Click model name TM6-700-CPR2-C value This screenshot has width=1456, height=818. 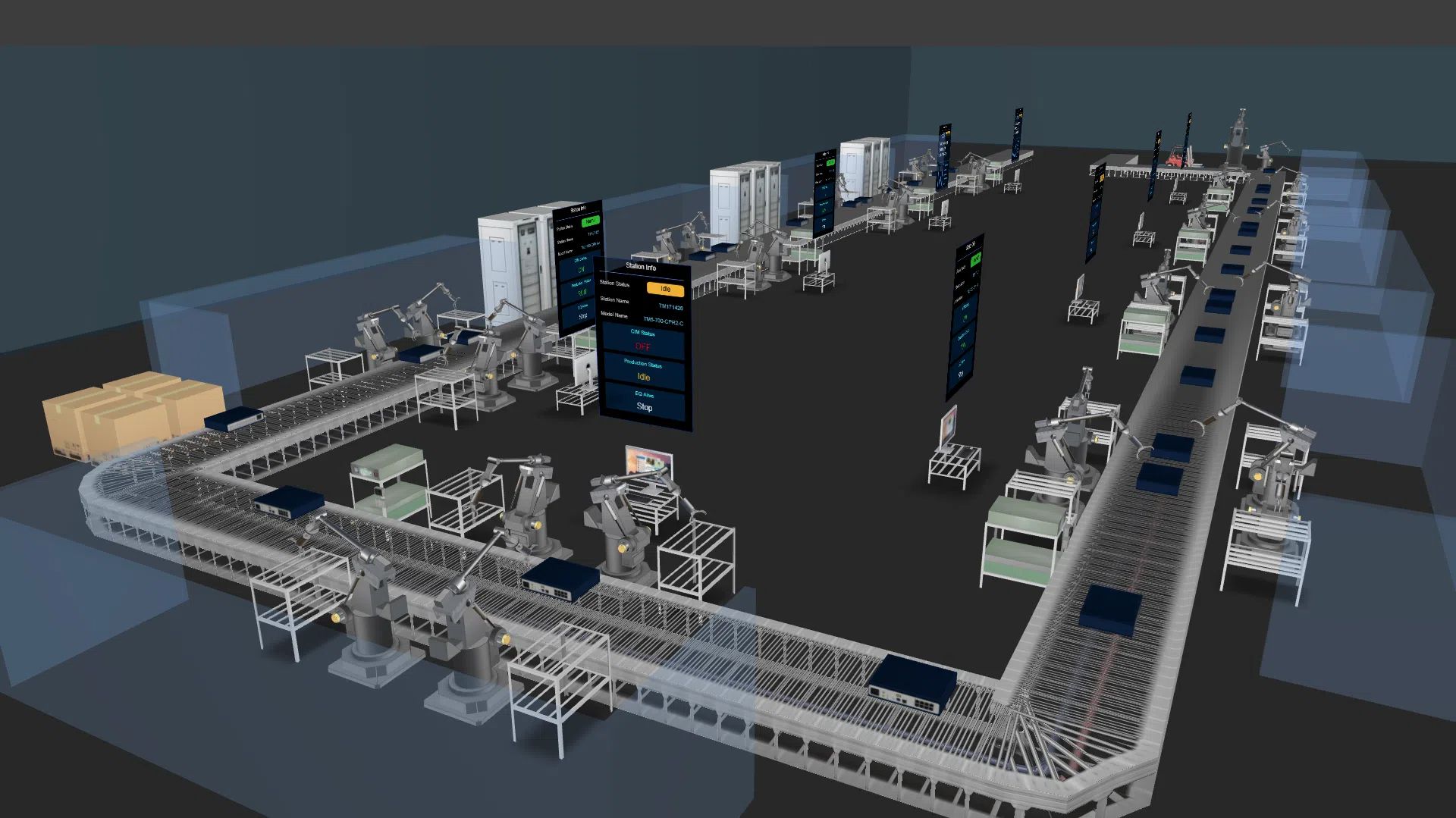point(663,321)
